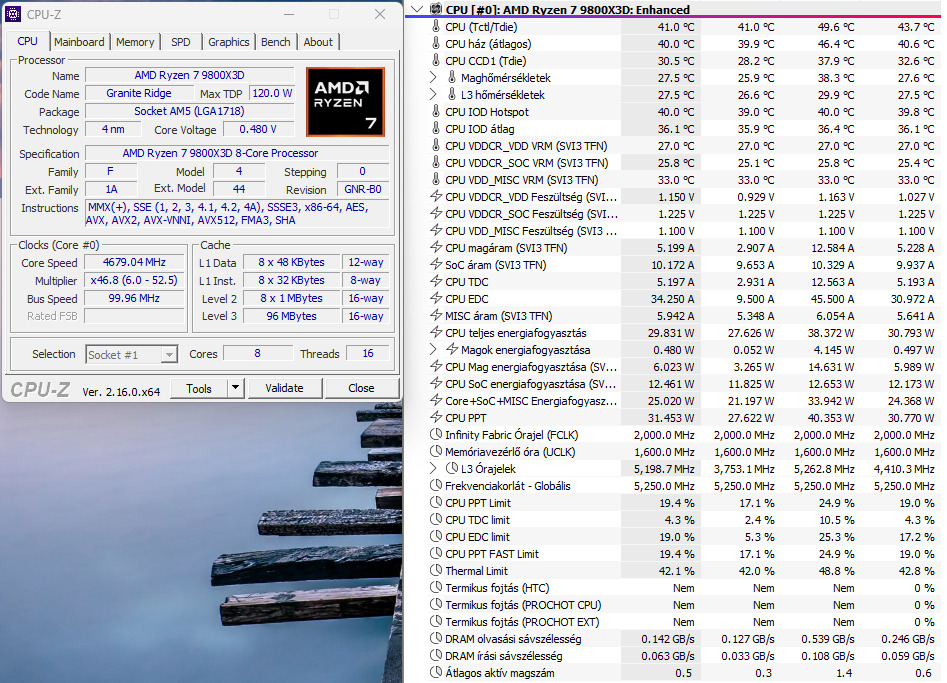Click lightning icon beside CPU VDDCR_VDD Feszültség

coord(435,196)
